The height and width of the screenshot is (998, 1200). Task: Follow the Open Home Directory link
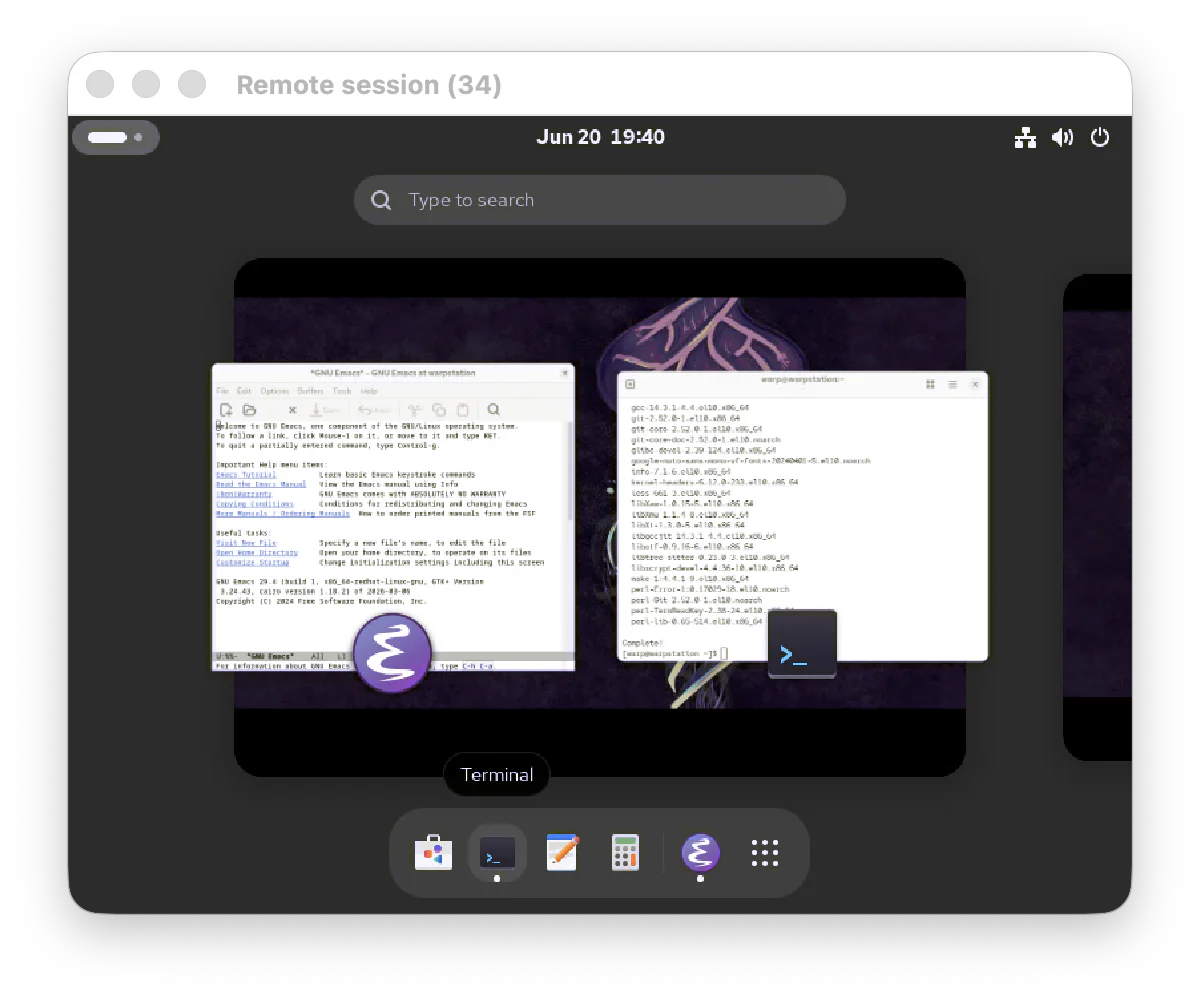point(257,553)
